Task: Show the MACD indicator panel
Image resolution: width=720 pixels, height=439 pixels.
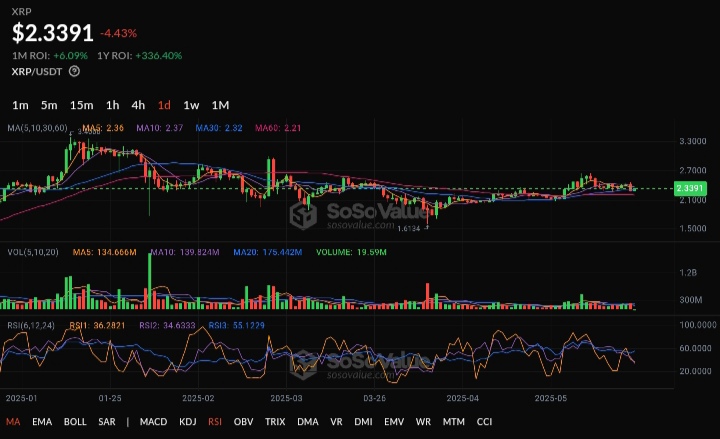Action: tap(153, 422)
